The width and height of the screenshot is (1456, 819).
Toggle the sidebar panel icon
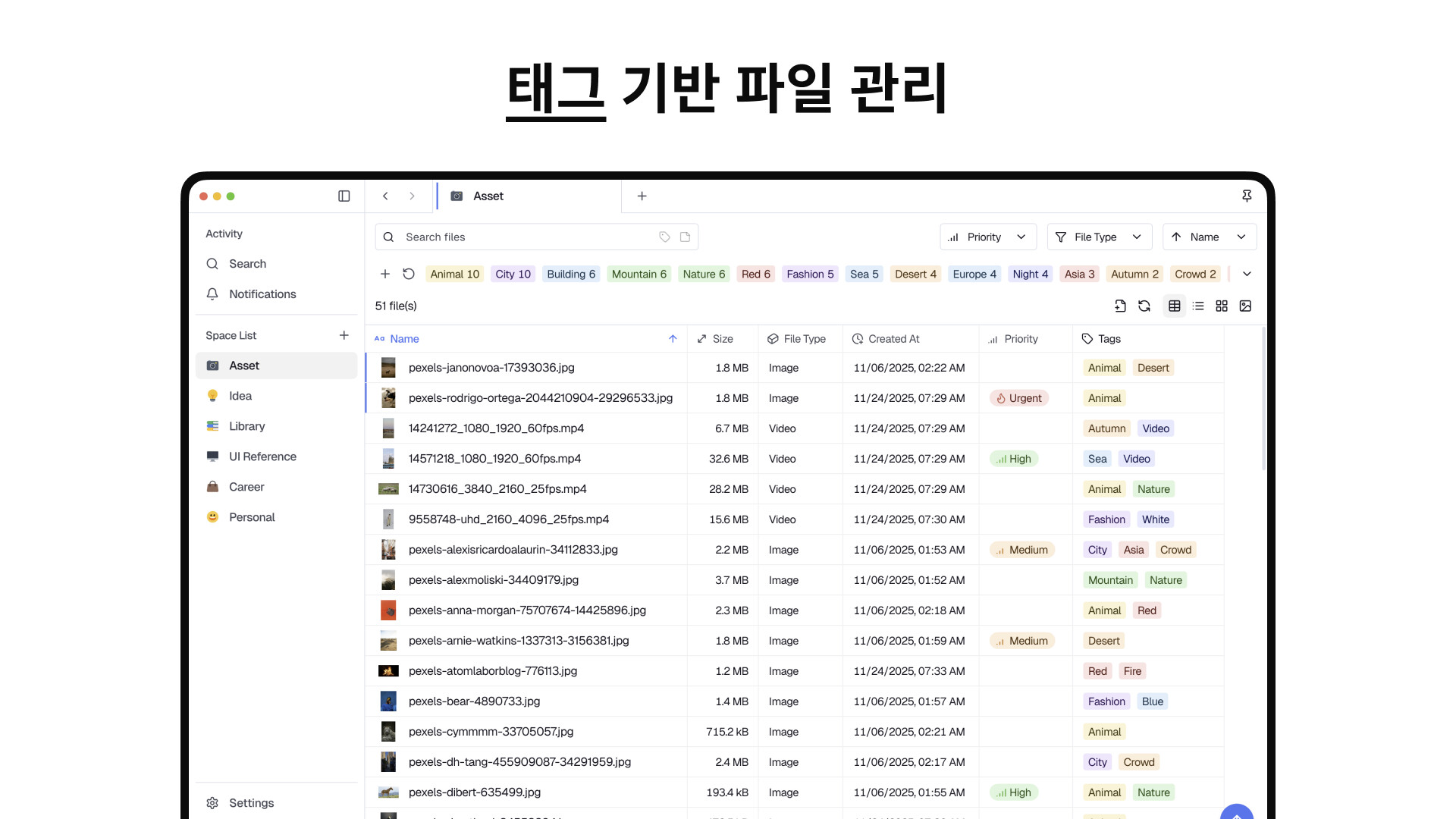pos(344,196)
